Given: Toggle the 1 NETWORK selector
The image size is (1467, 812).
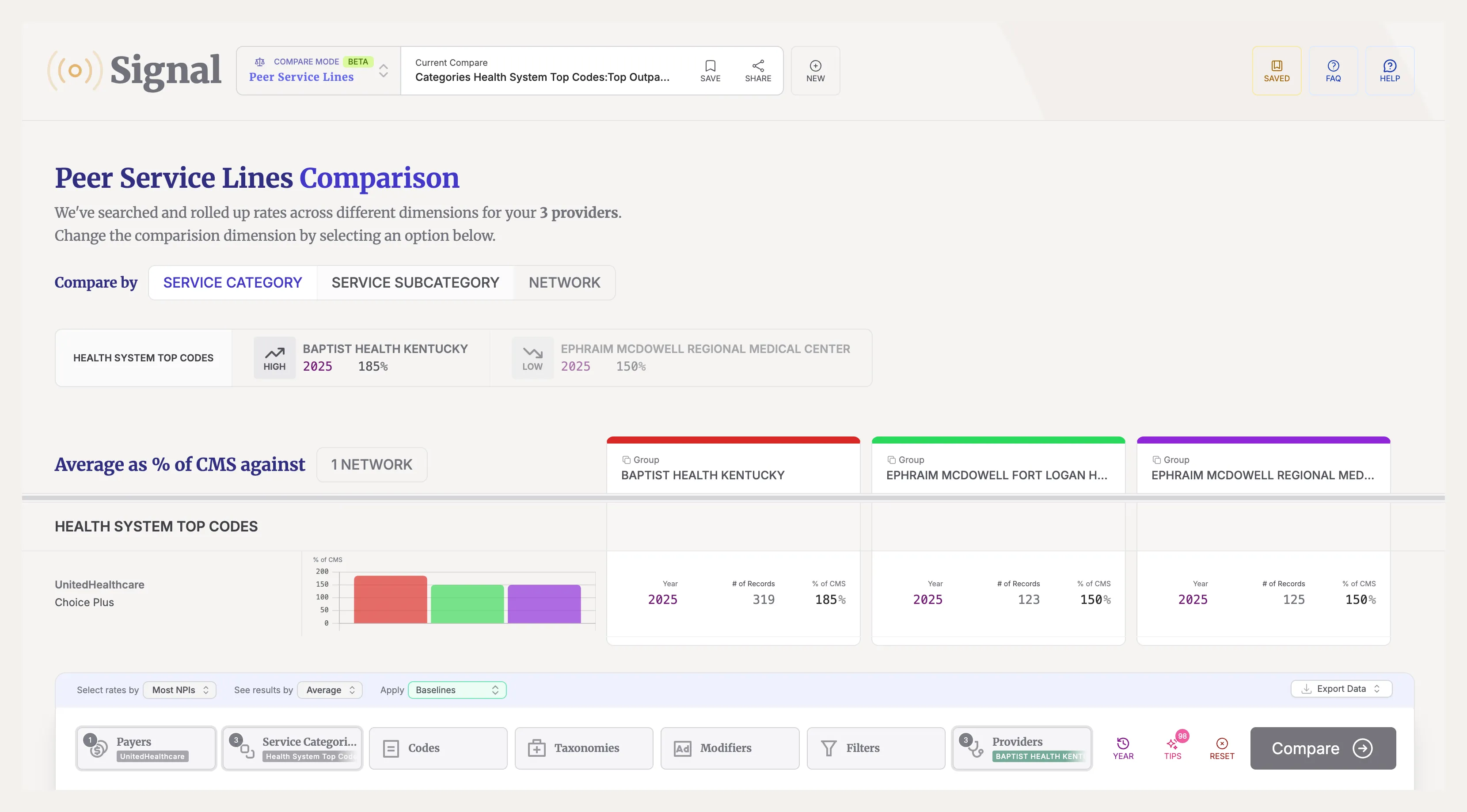Looking at the screenshot, I should [x=372, y=464].
